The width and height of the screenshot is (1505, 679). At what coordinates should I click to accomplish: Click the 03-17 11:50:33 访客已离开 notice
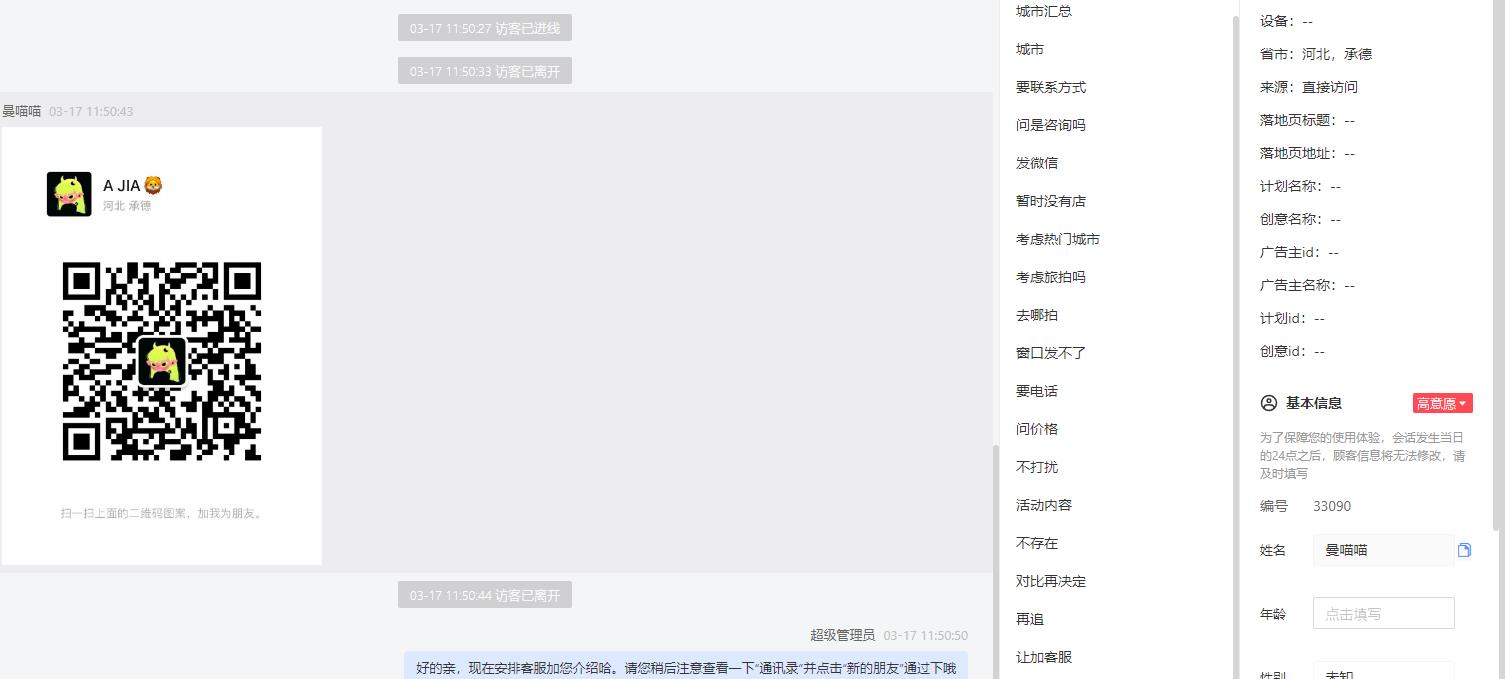click(485, 71)
